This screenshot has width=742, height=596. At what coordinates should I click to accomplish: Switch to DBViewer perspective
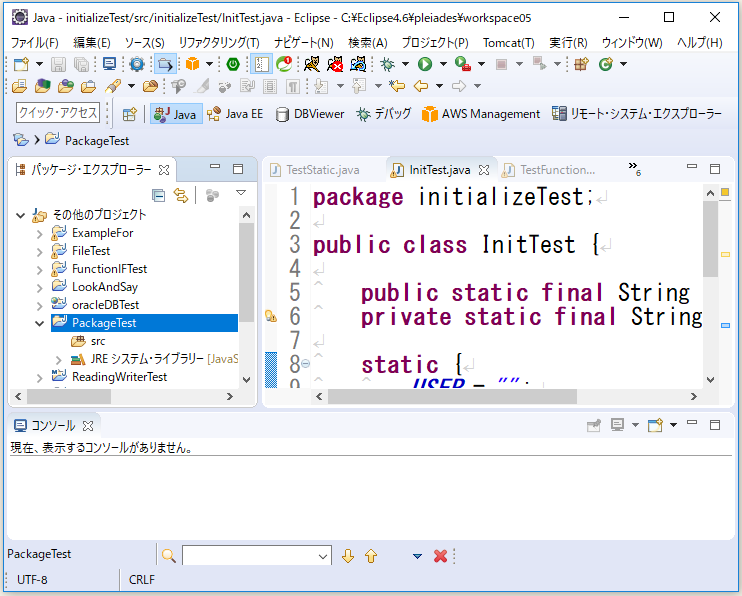[310, 114]
